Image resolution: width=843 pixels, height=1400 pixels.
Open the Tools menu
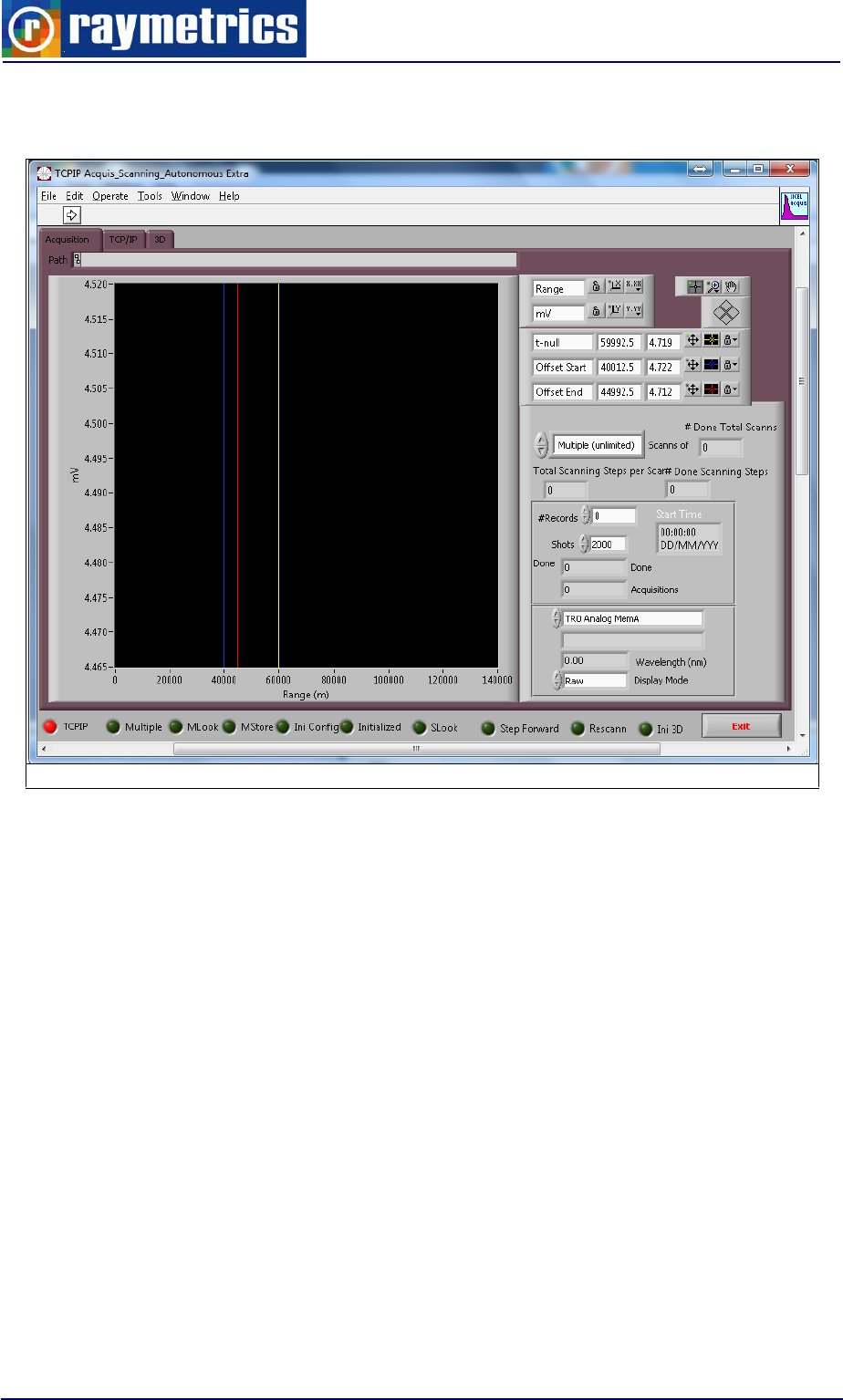tap(151, 196)
